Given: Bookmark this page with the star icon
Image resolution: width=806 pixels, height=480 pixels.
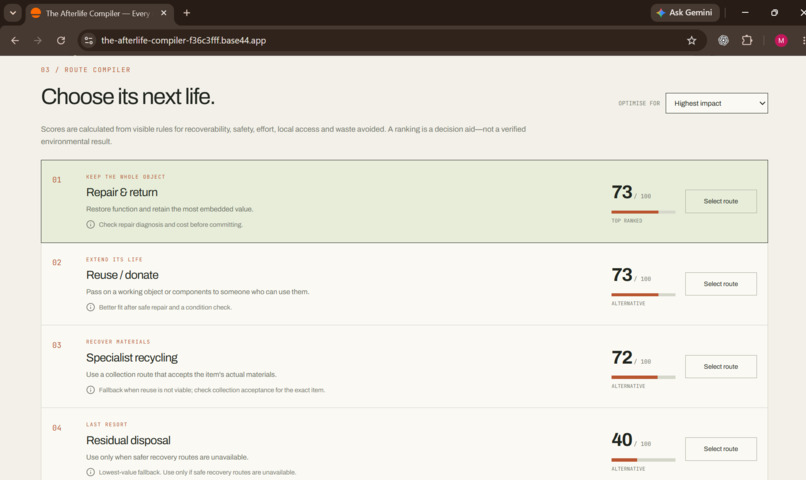Looking at the screenshot, I should [x=691, y=40].
